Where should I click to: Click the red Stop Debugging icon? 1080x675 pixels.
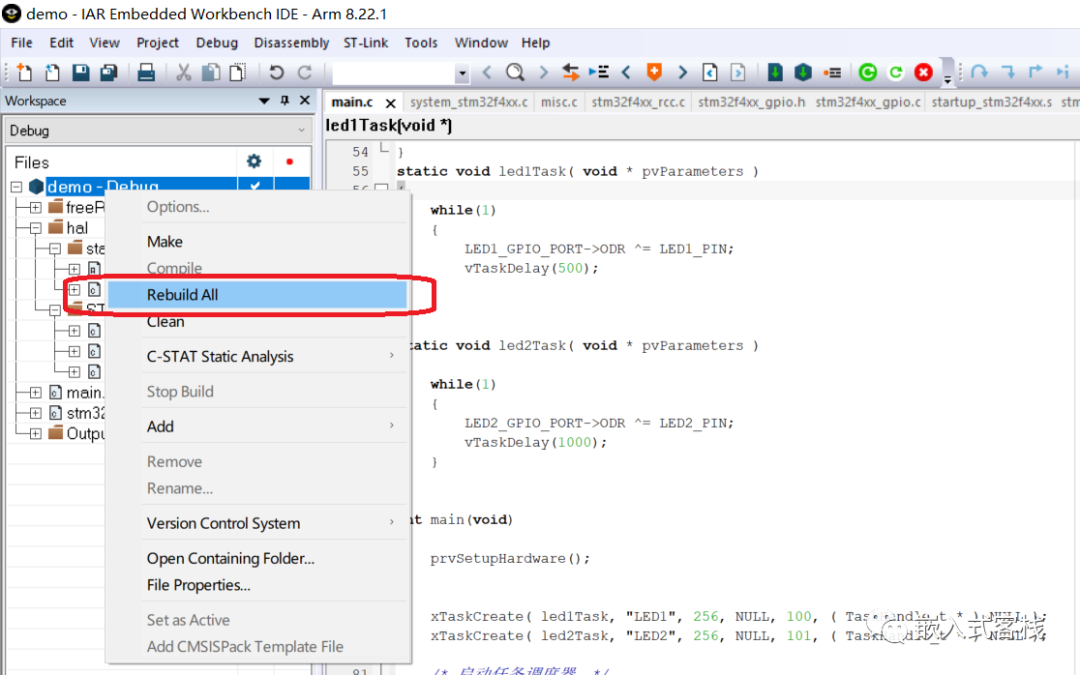point(924,72)
